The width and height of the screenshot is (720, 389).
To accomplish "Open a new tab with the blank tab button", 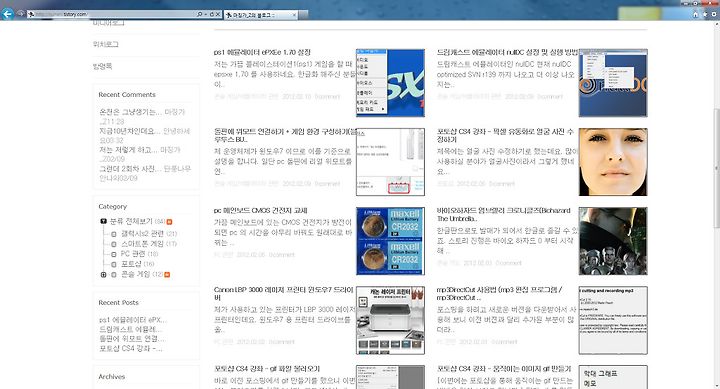I will [x=303, y=15].
